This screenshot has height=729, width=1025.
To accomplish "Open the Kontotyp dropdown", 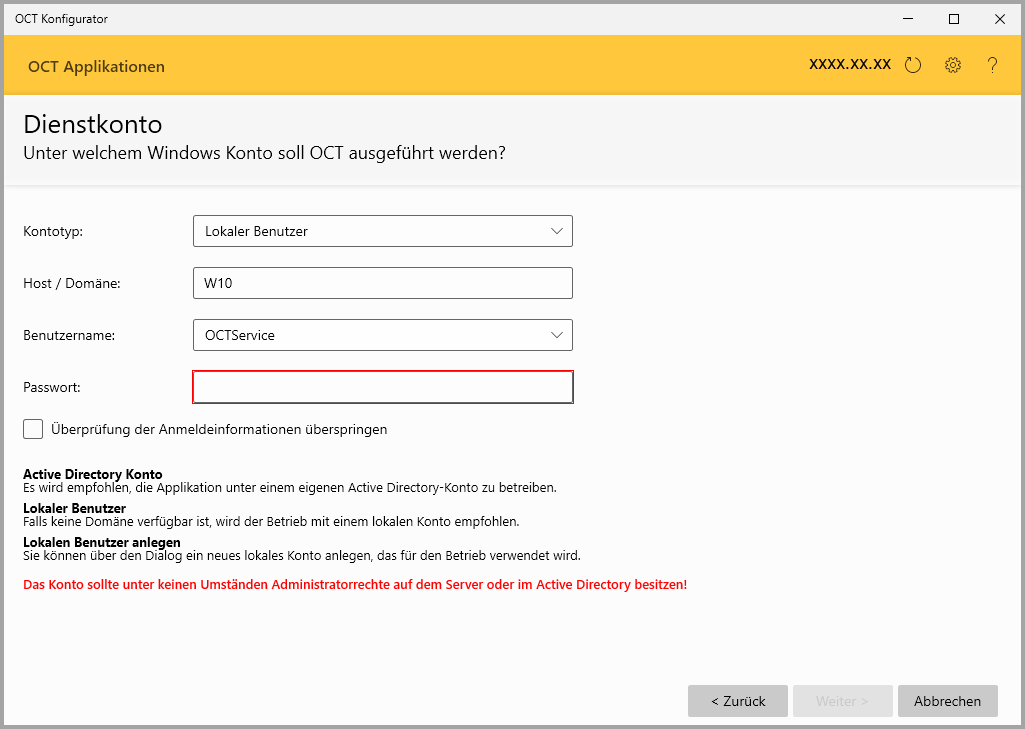I will pyautogui.click(x=382, y=231).
